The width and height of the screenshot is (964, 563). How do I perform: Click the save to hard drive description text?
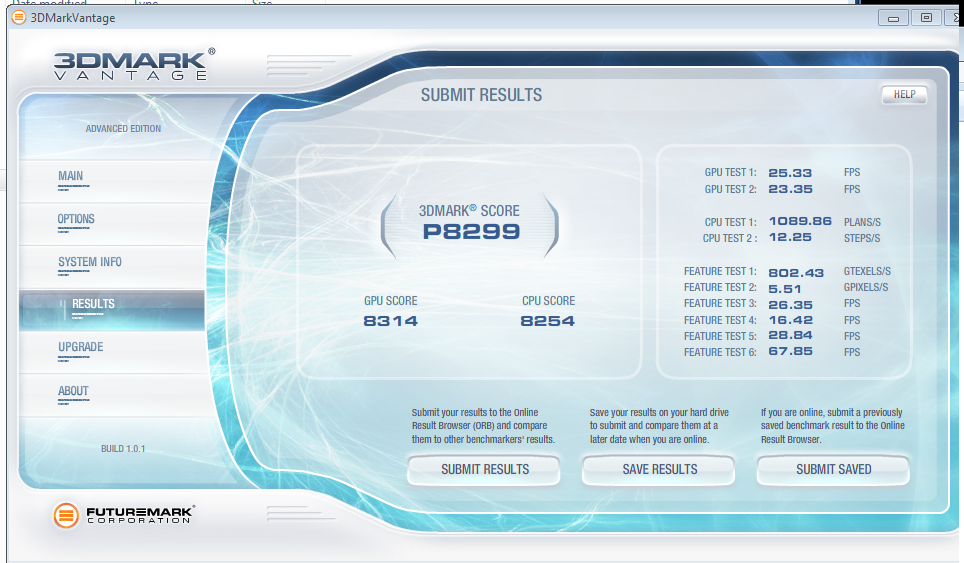point(659,425)
